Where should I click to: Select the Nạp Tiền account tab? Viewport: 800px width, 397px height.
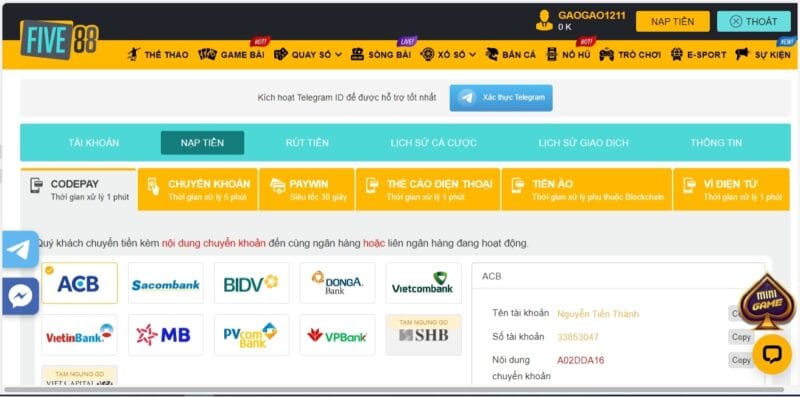tap(202, 143)
